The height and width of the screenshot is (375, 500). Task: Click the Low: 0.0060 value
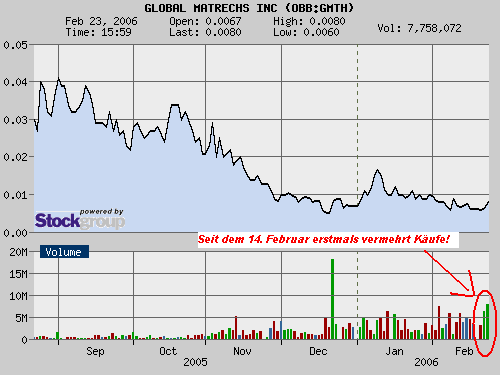coord(306,32)
